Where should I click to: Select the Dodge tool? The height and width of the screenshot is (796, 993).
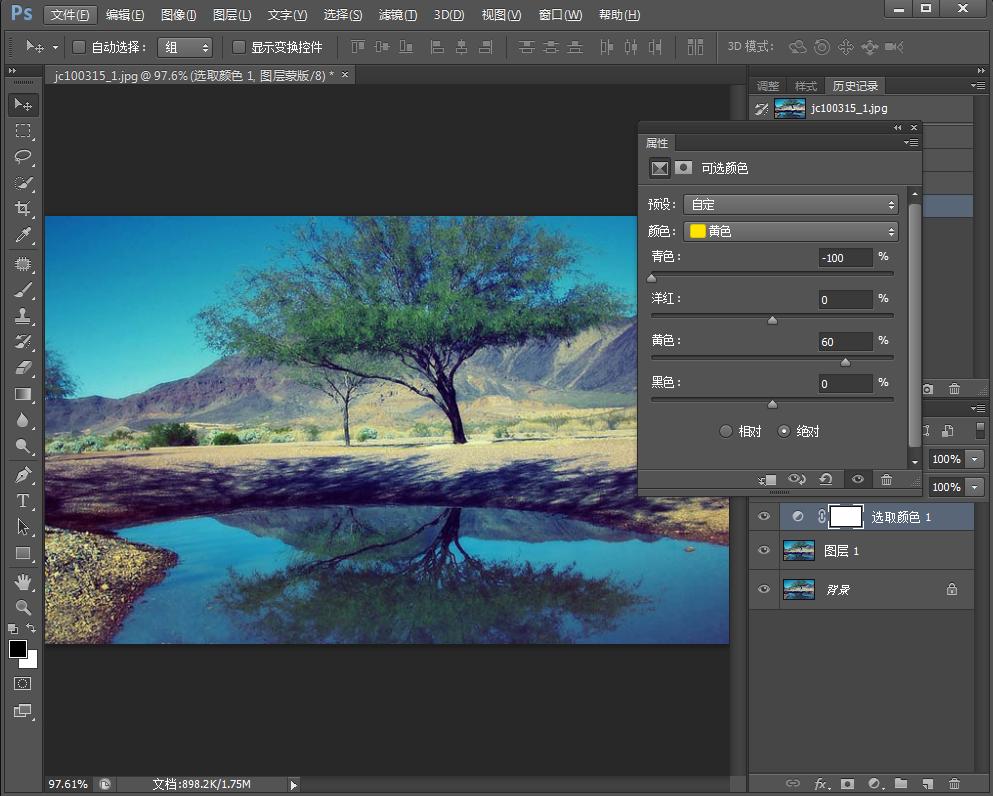[x=23, y=446]
